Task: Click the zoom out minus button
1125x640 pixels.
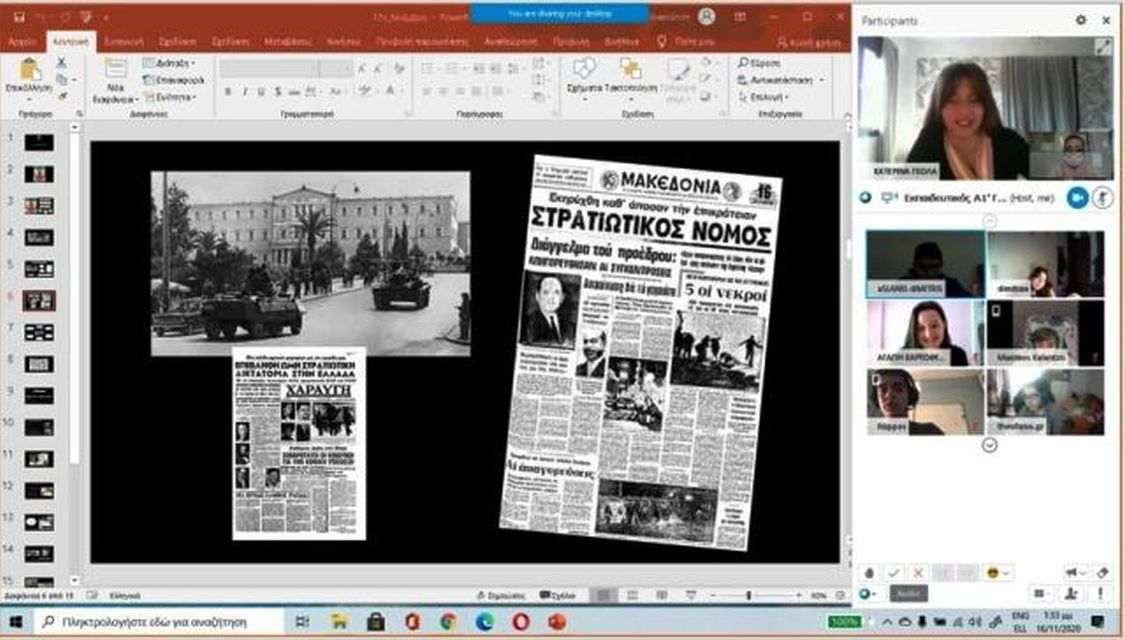Action: [713, 596]
